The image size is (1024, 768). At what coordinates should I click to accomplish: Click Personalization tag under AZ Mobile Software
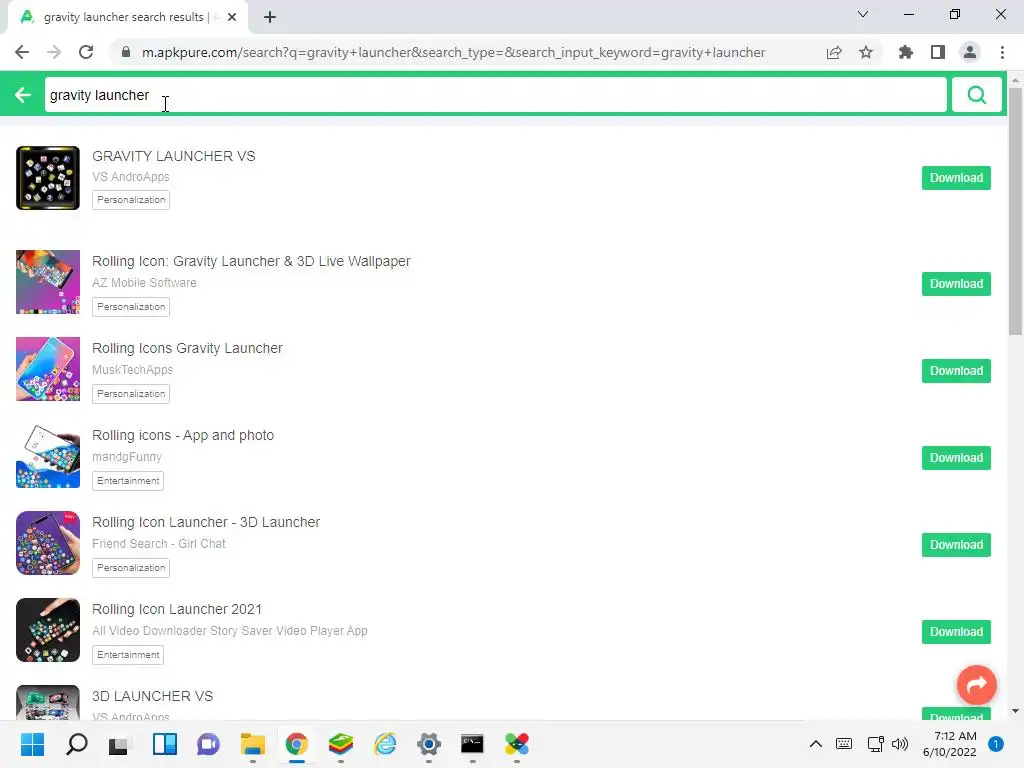tap(131, 306)
